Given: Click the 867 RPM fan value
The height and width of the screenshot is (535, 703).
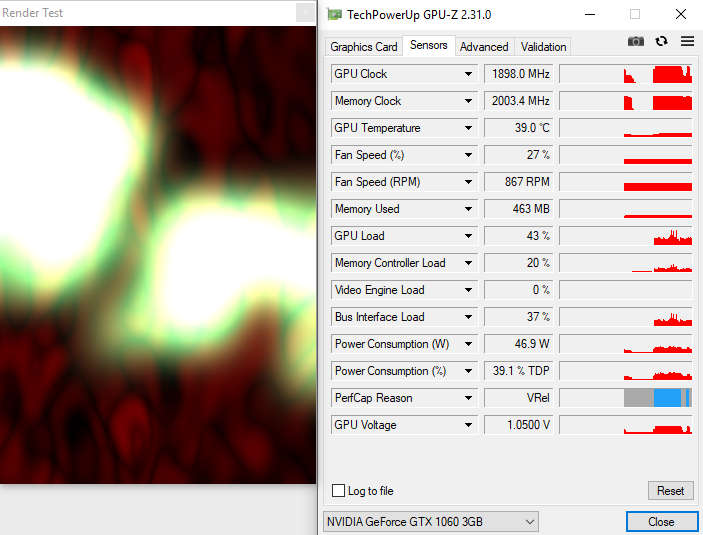Looking at the screenshot, I should (x=519, y=182).
